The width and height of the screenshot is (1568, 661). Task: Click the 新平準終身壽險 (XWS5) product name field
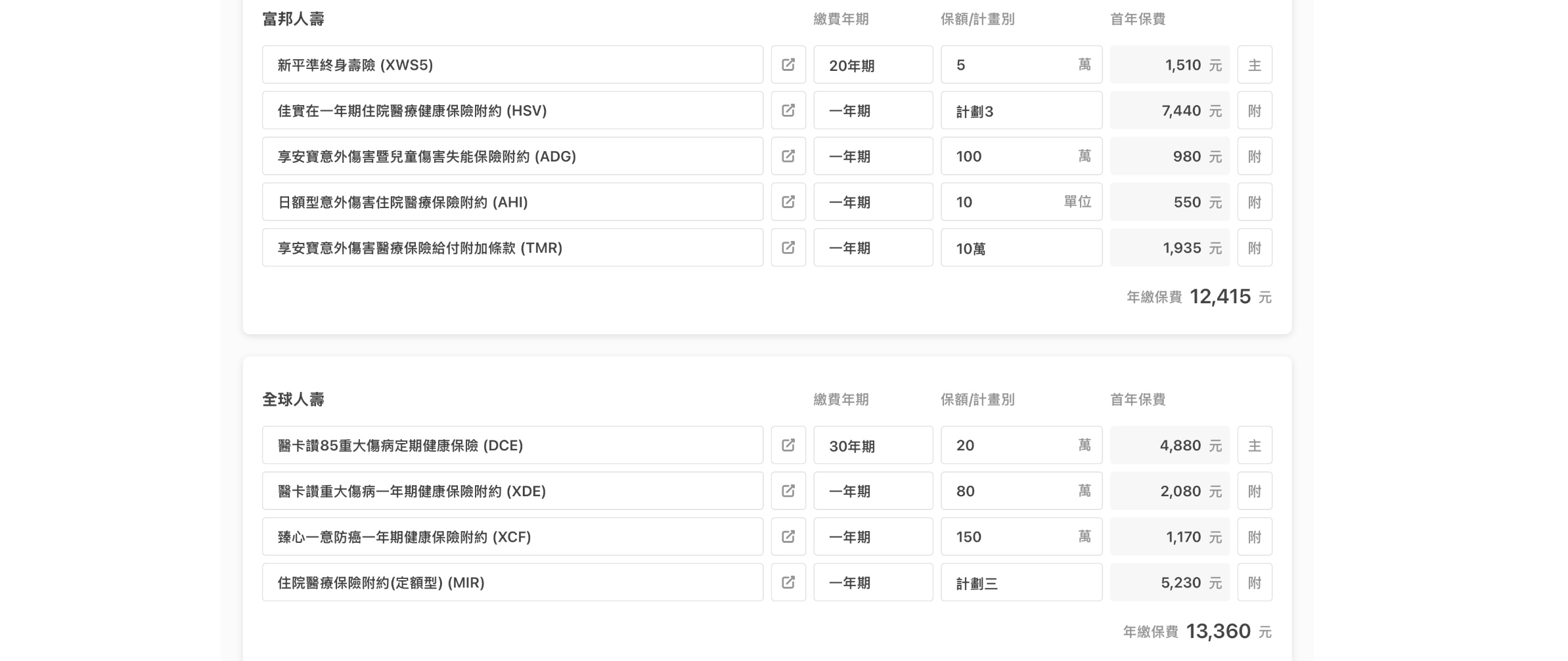pyautogui.click(x=512, y=64)
